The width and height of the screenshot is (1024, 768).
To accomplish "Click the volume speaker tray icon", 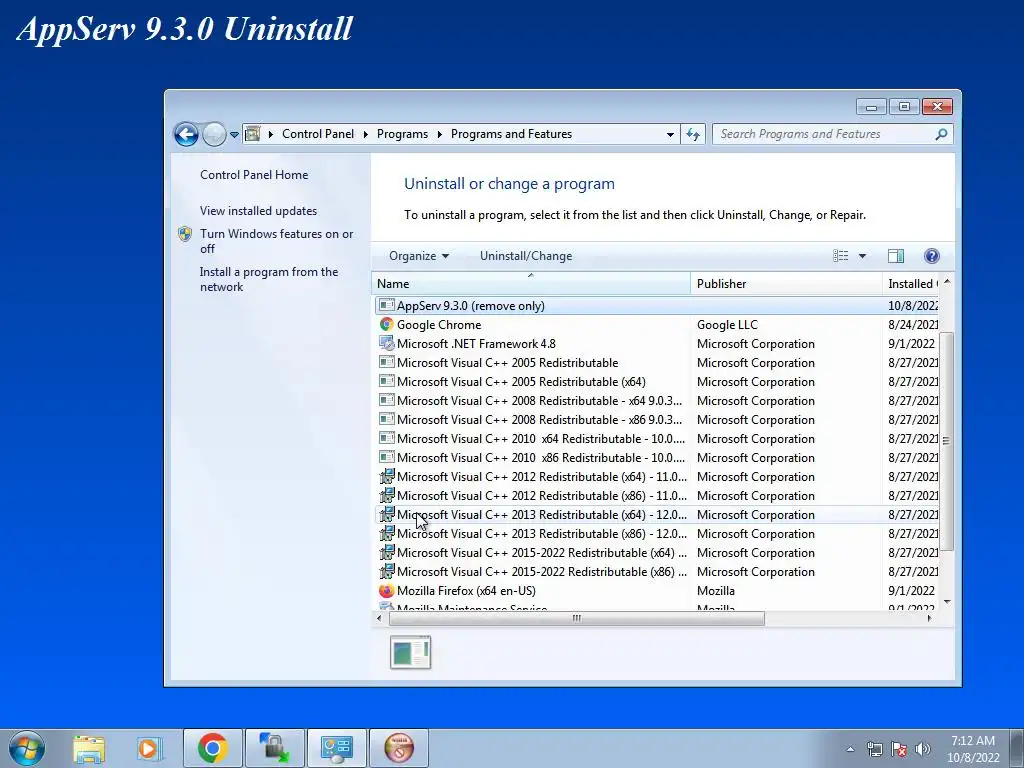I will pyautogui.click(x=922, y=749).
